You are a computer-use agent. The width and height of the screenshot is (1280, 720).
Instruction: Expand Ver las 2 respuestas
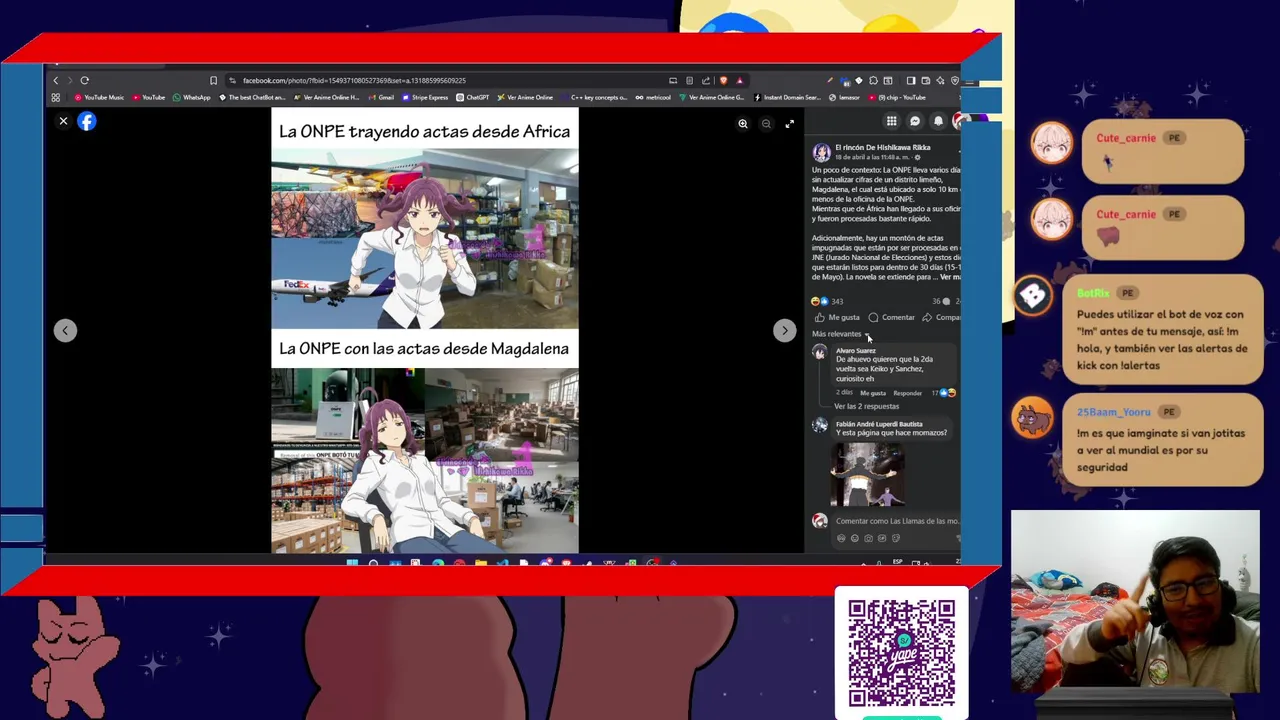[866, 406]
